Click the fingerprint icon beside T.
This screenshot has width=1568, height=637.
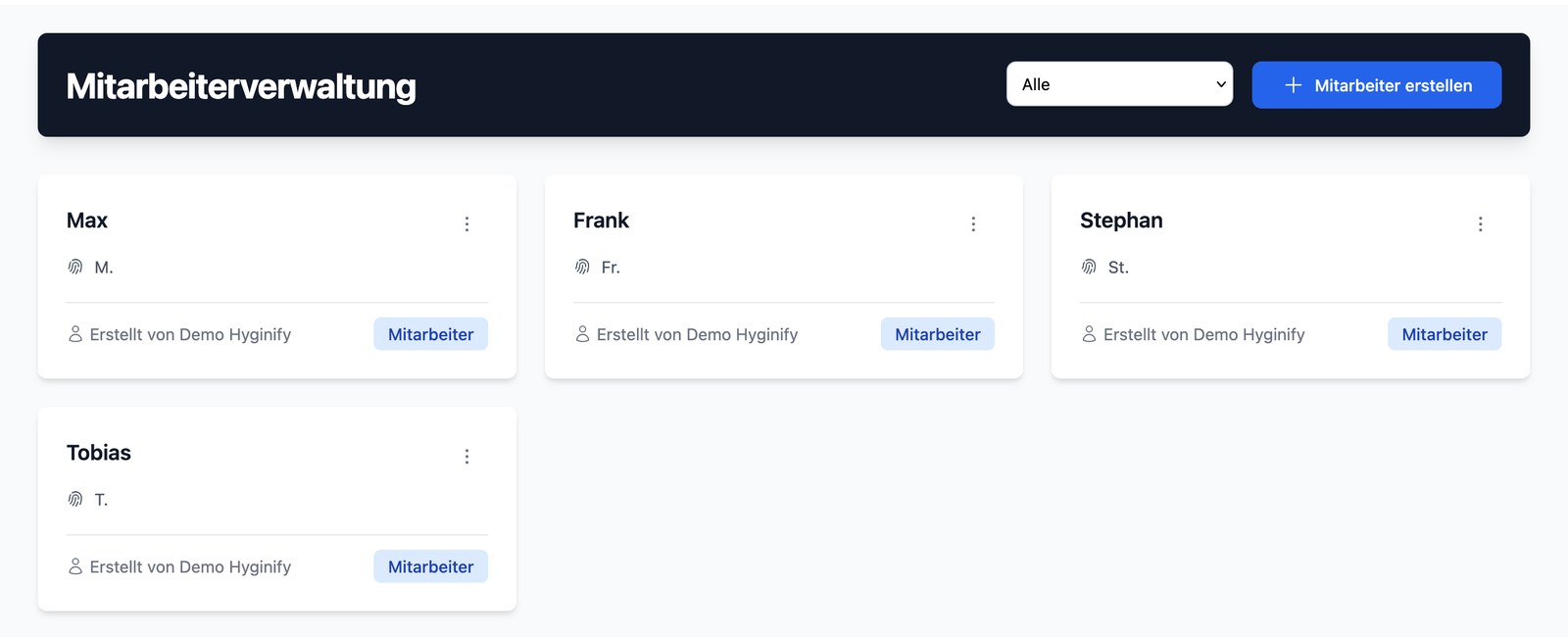(75, 499)
